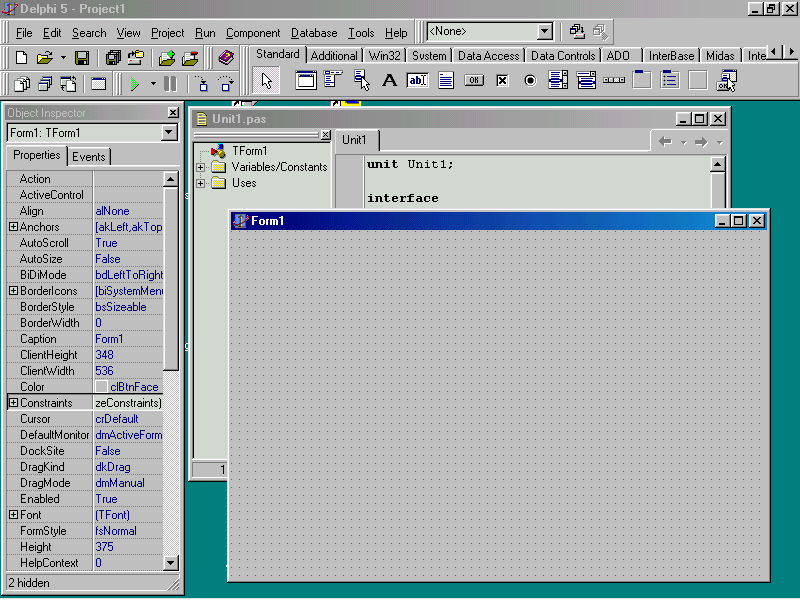Click Remove file from project icon
Viewport: 800px width, 600px height.
190,58
